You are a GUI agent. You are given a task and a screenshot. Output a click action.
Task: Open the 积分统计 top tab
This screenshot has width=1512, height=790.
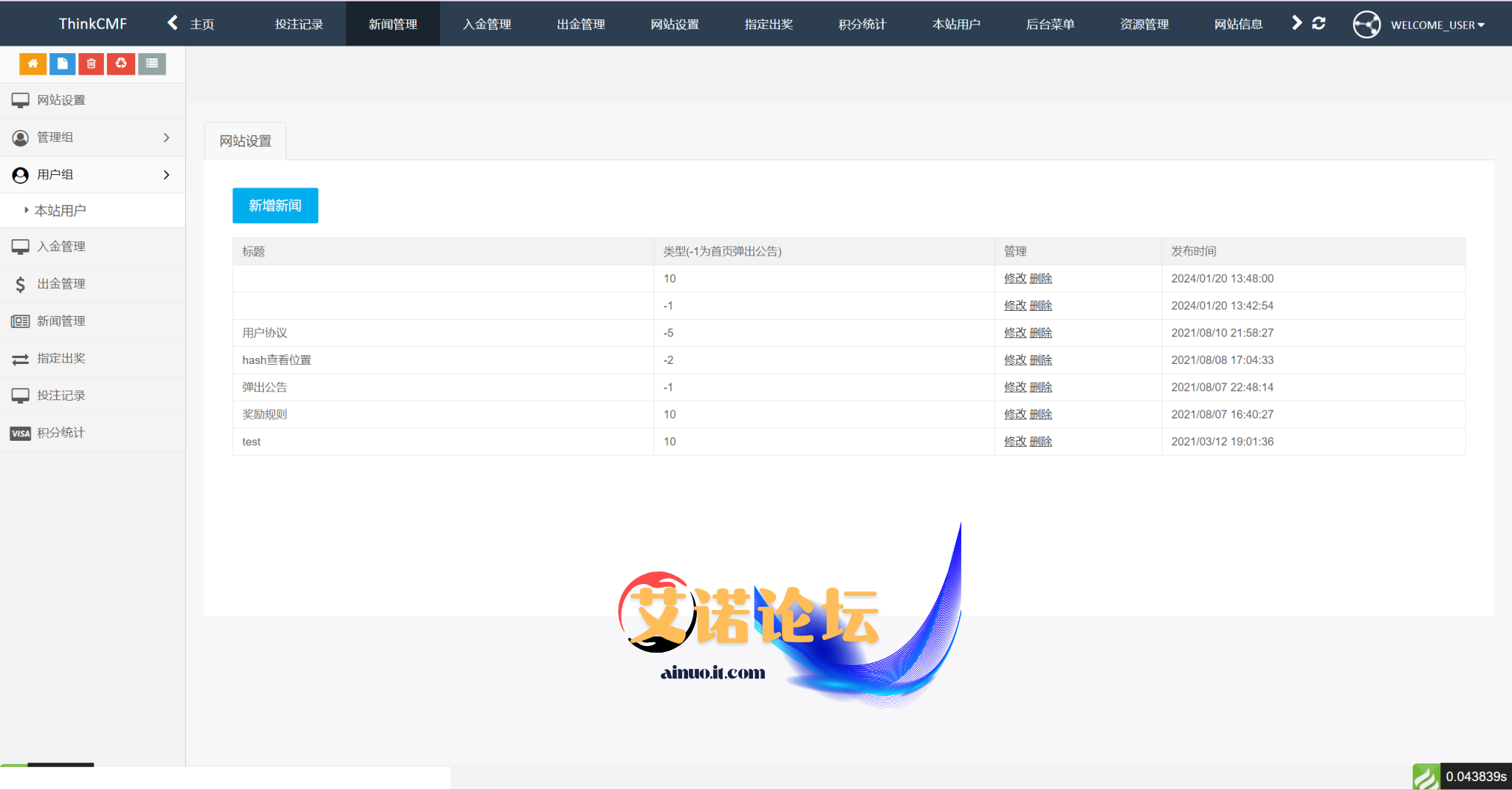coord(862,24)
